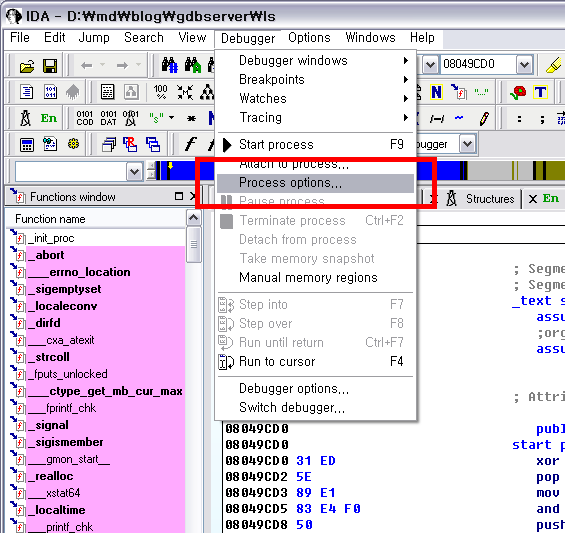Click the blue tilde toolbar icon
The image size is (565, 533).
[459, 118]
